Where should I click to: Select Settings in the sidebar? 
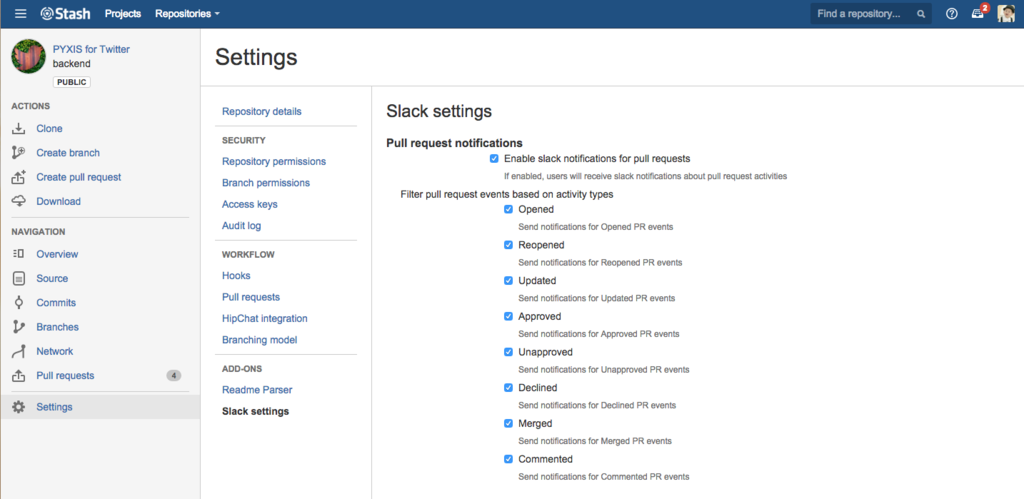pyautogui.click(x=55, y=407)
